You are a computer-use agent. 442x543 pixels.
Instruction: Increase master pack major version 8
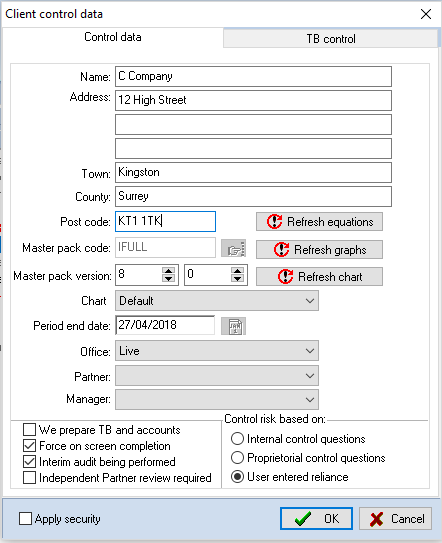click(x=169, y=271)
